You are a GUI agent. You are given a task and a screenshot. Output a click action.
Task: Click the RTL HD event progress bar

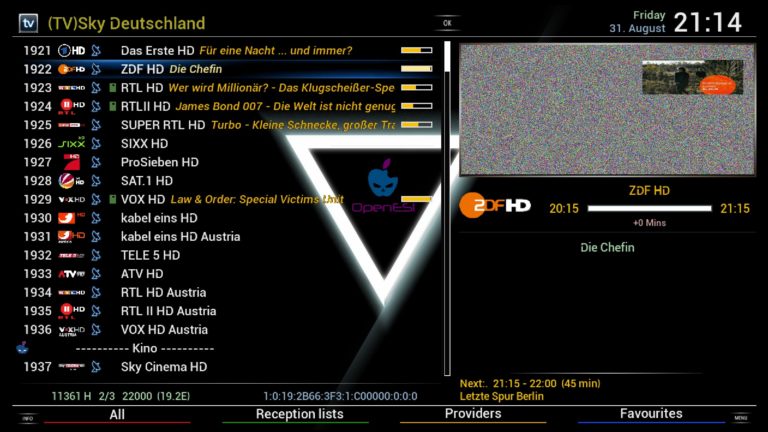tap(416, 88)
